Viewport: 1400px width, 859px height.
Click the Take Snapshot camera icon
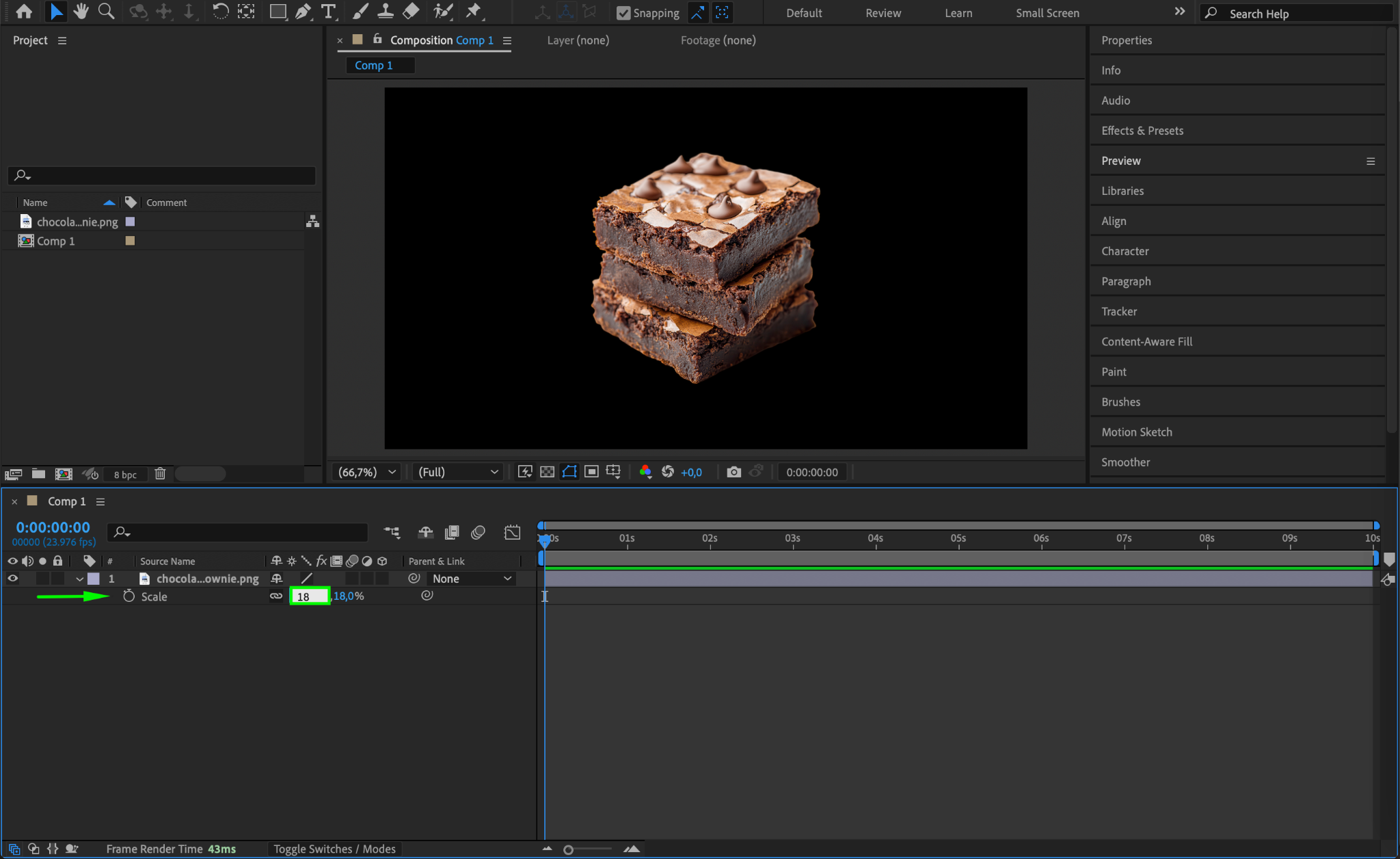733,472
